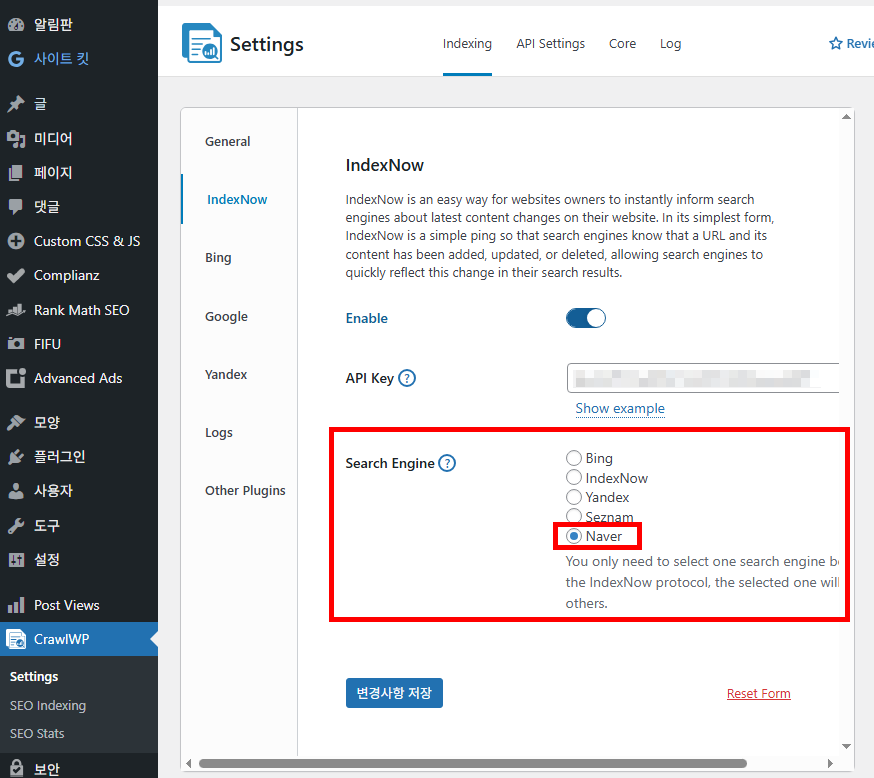Click the Advanced Ads icon

(16, 378)
